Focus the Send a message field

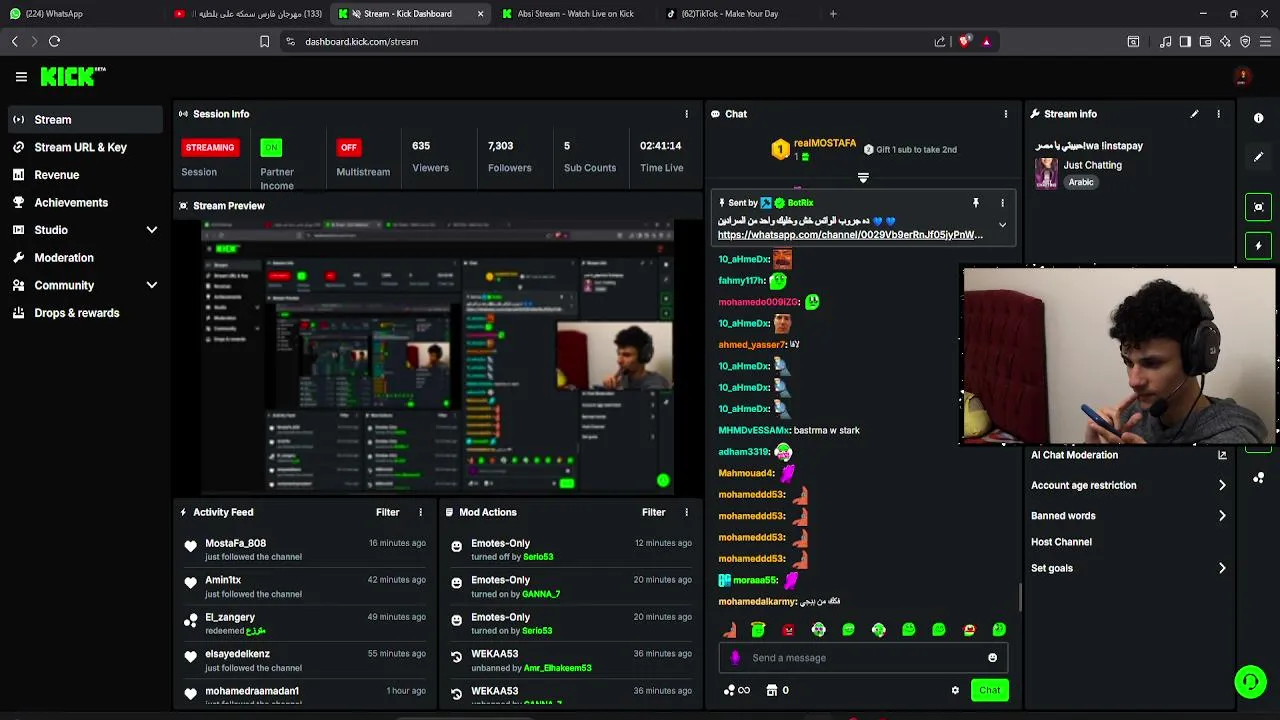click(865, 658)
